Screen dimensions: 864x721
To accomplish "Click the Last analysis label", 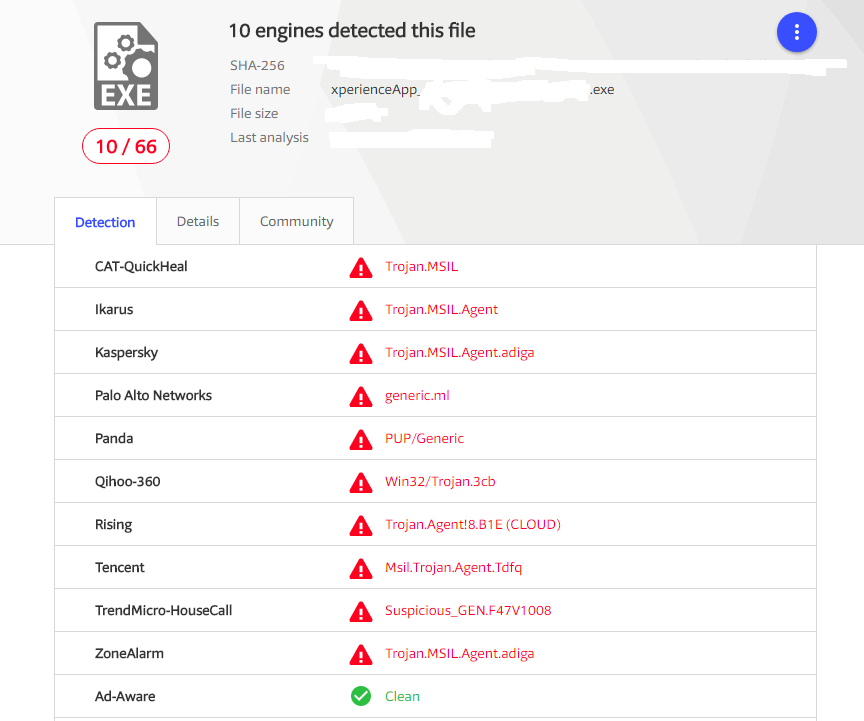I will (x=269, y=137).
